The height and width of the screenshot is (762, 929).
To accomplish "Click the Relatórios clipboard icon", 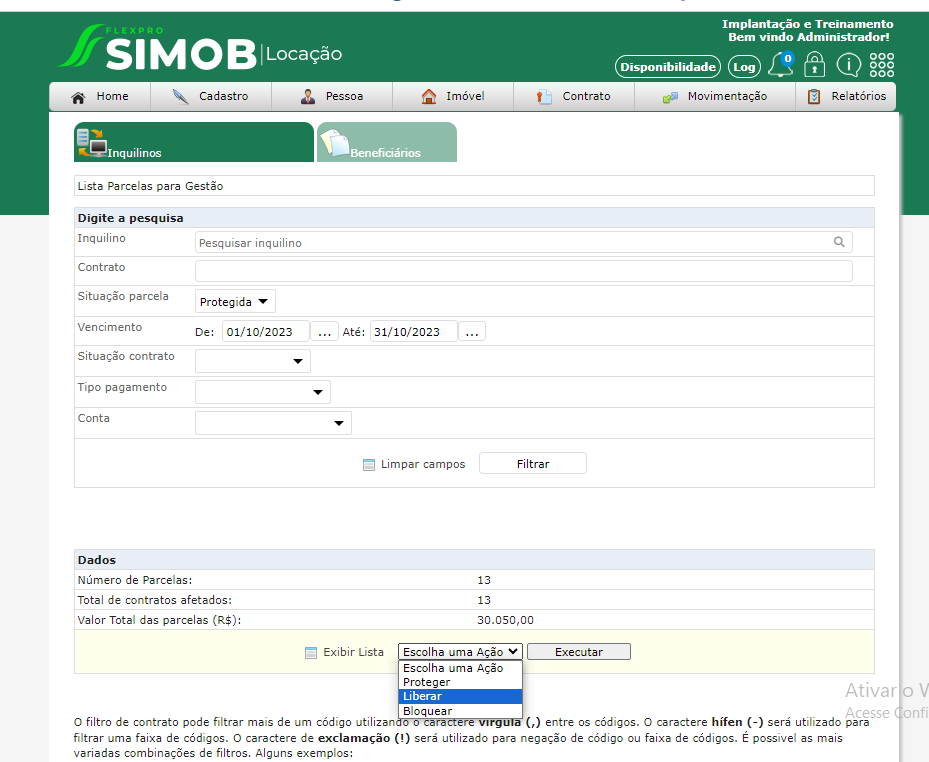I will pyautogui.click(x=814, y=97).
